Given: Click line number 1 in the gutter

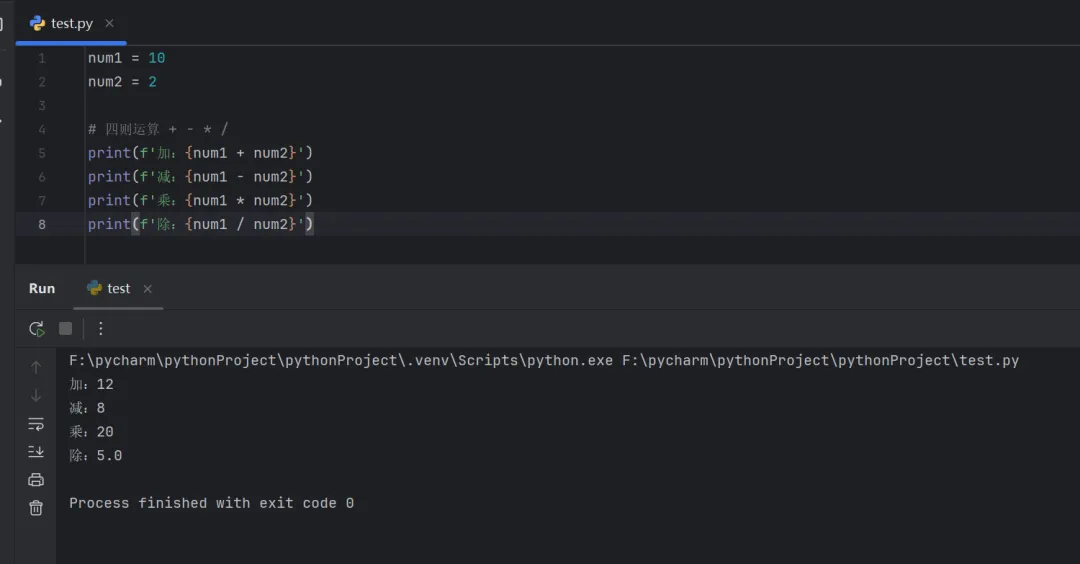Looking at the screenshot, I should [x=42, y=58].
